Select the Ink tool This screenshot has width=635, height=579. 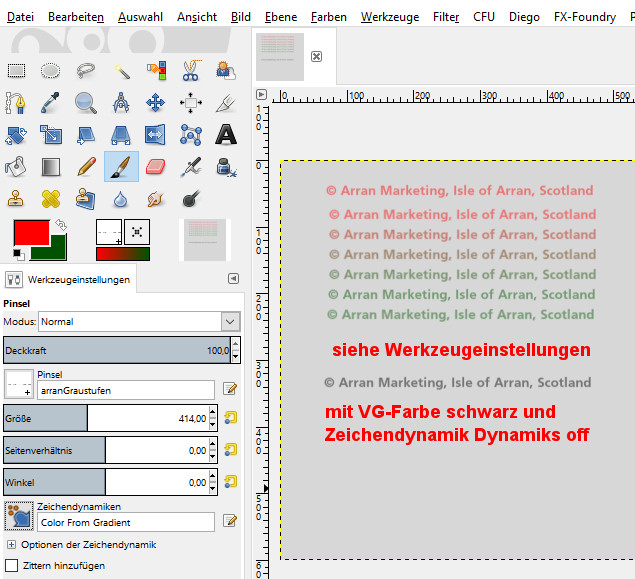226,167
